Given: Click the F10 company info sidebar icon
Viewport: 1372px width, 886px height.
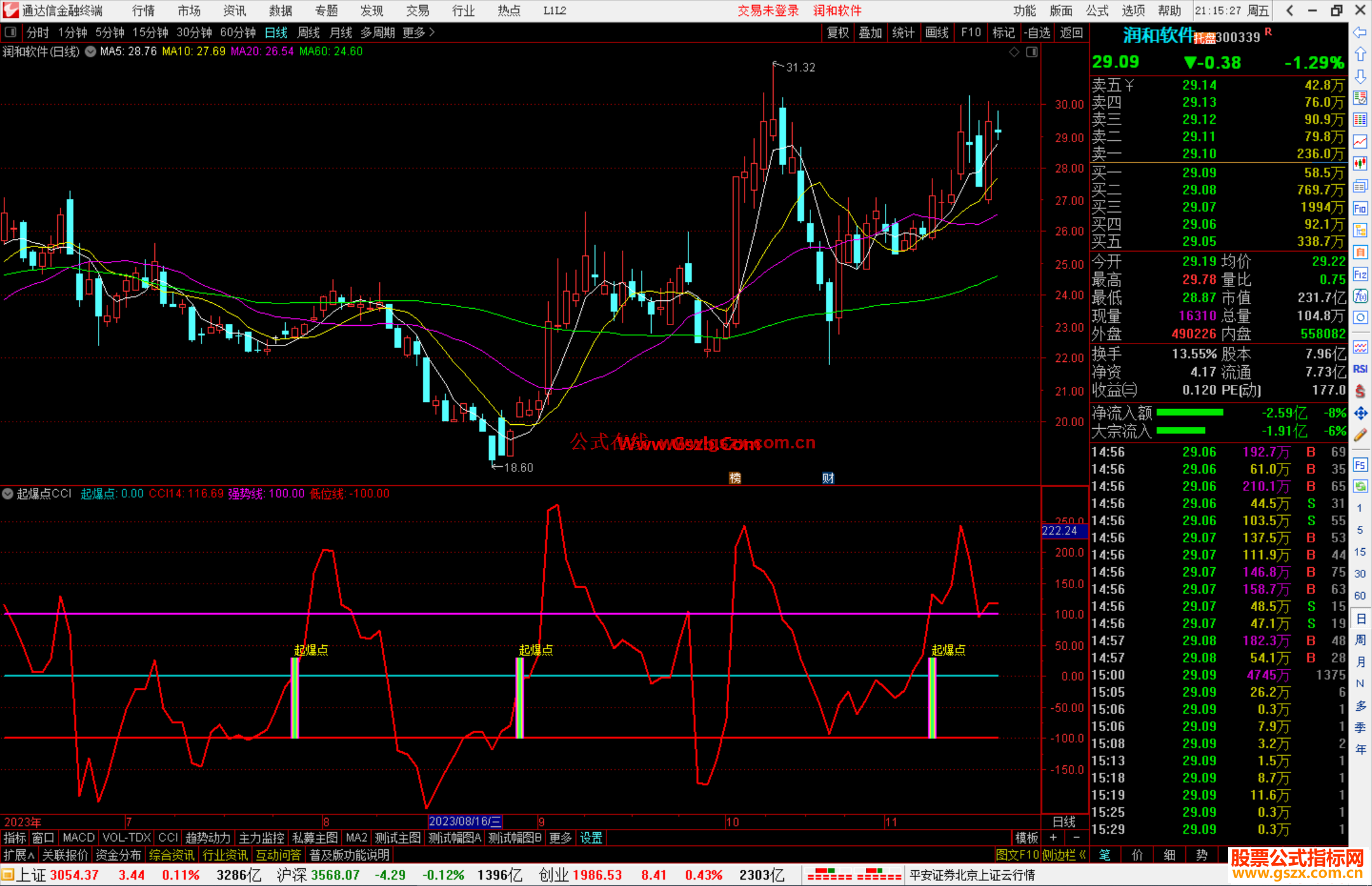Looking at the screenshot, I should [1360, 208].
